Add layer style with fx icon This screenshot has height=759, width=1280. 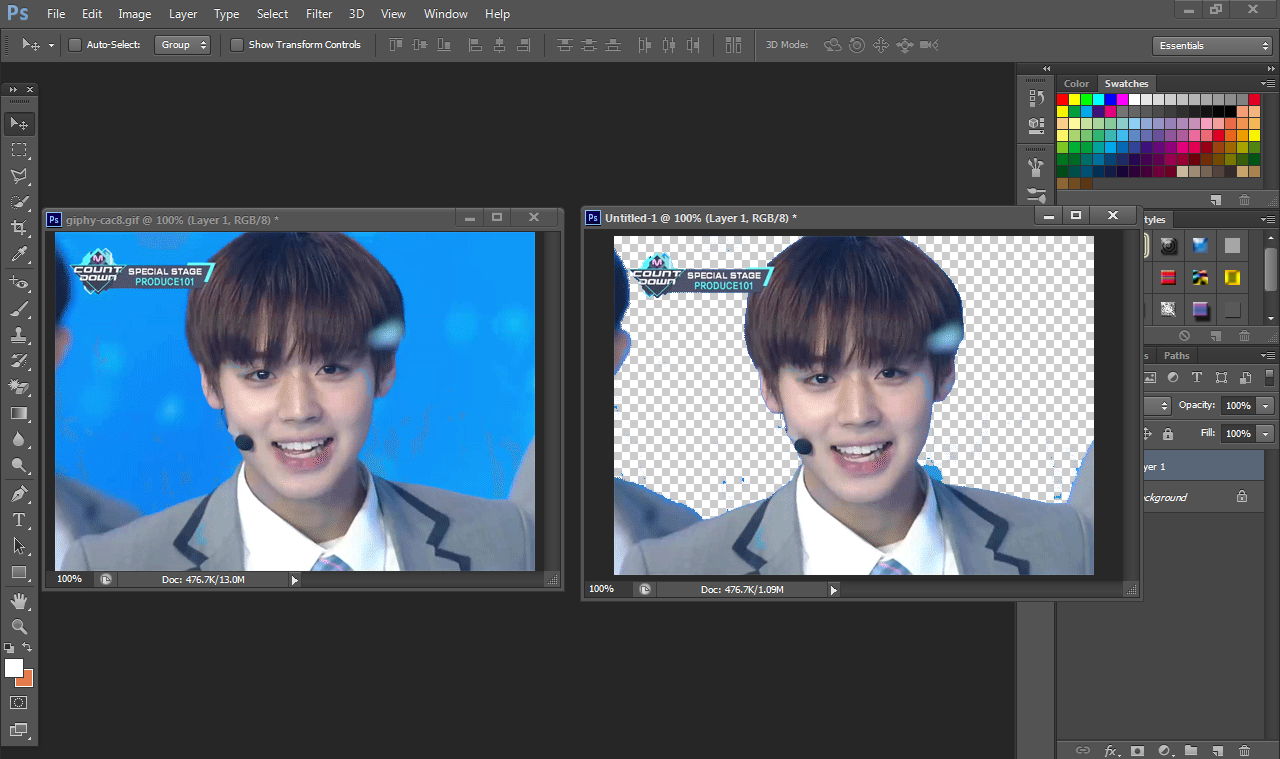(1111, 750)
